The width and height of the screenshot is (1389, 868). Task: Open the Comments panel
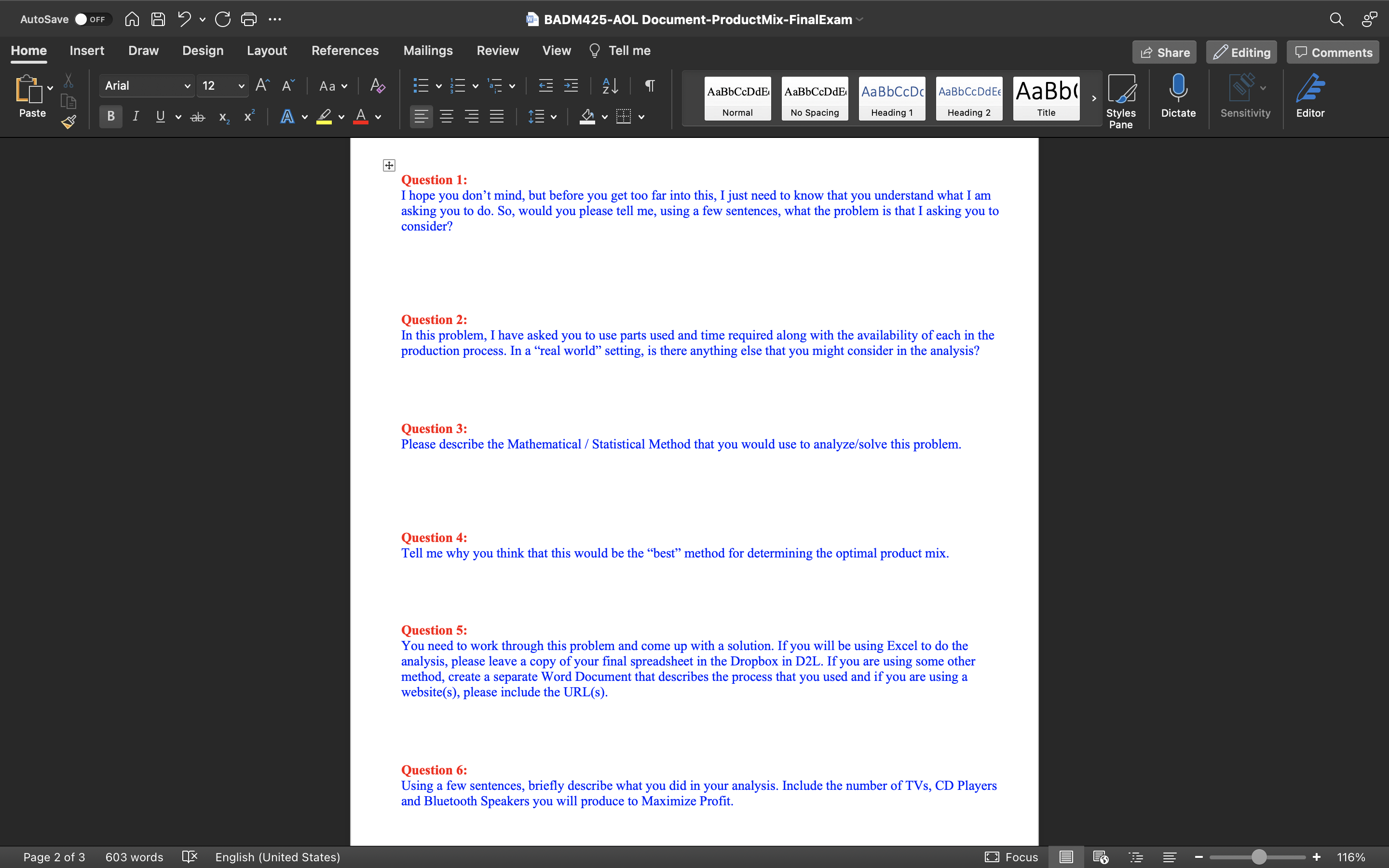pyautogui.click(x=1332, y=52)
